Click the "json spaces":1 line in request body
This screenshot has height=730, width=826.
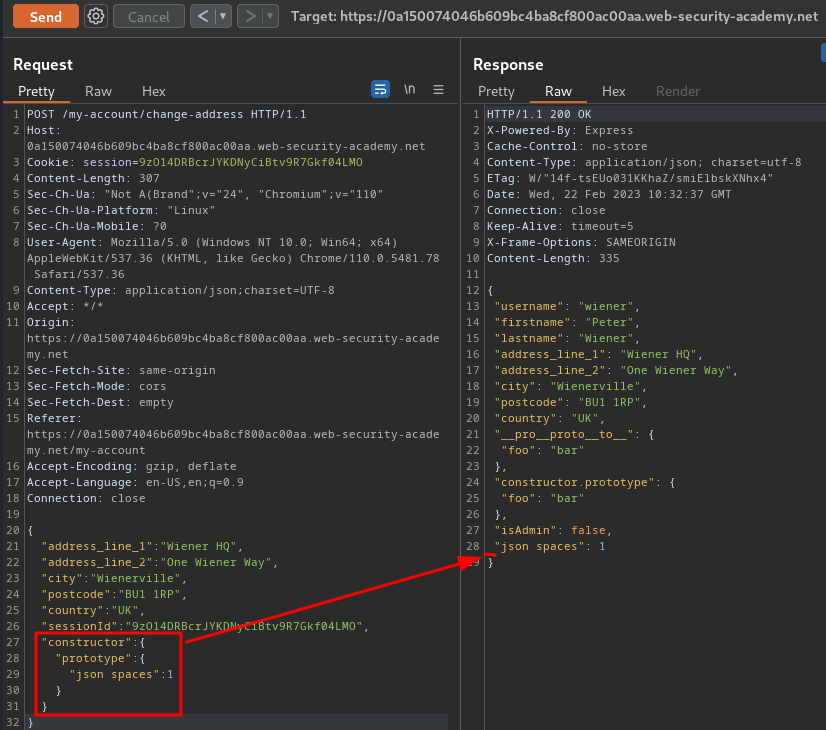pyautogui.click(x=121, y=674)
